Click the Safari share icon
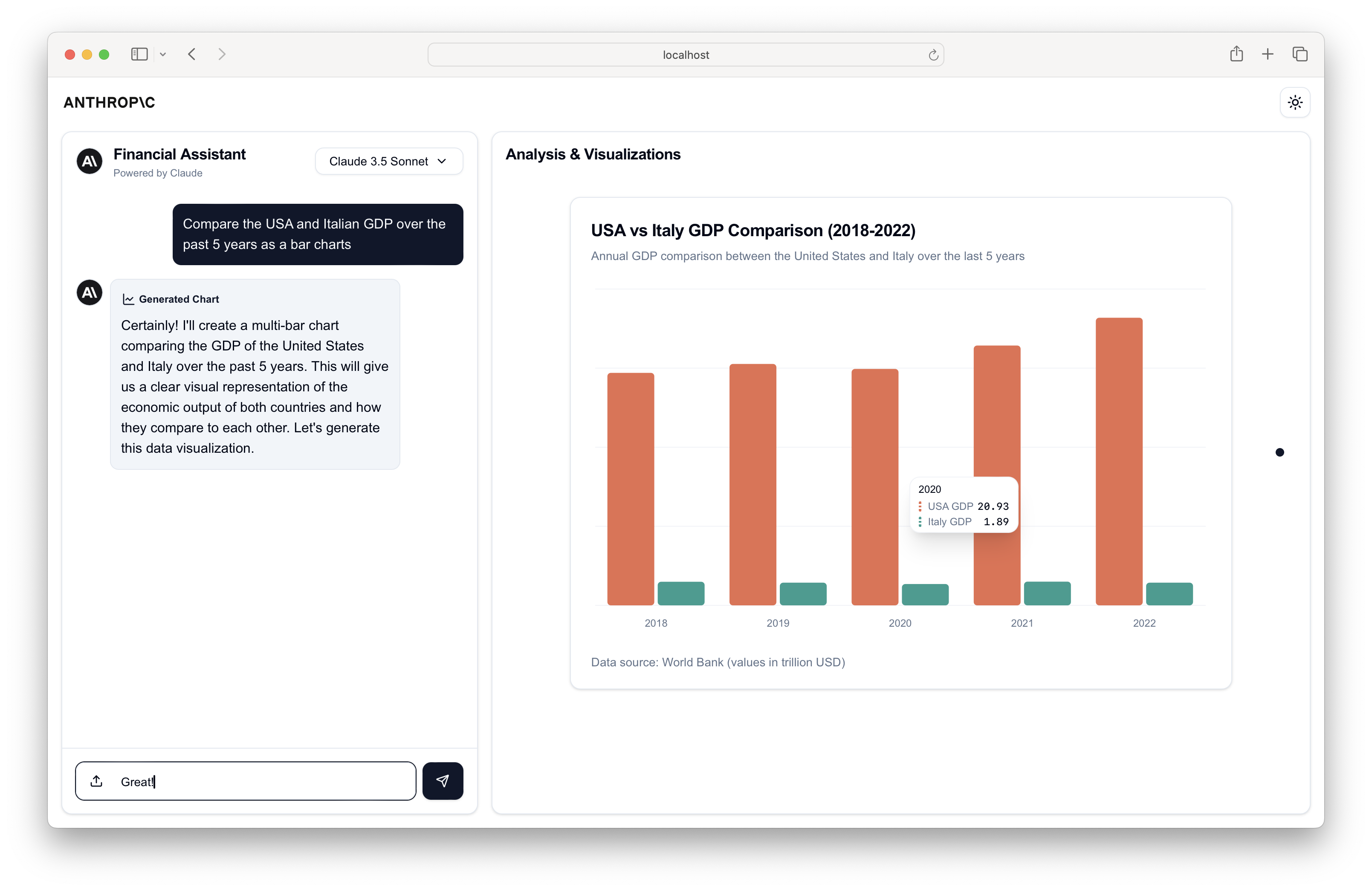This screenshot has width=1372, height=891. click(x=1236, y=54)
